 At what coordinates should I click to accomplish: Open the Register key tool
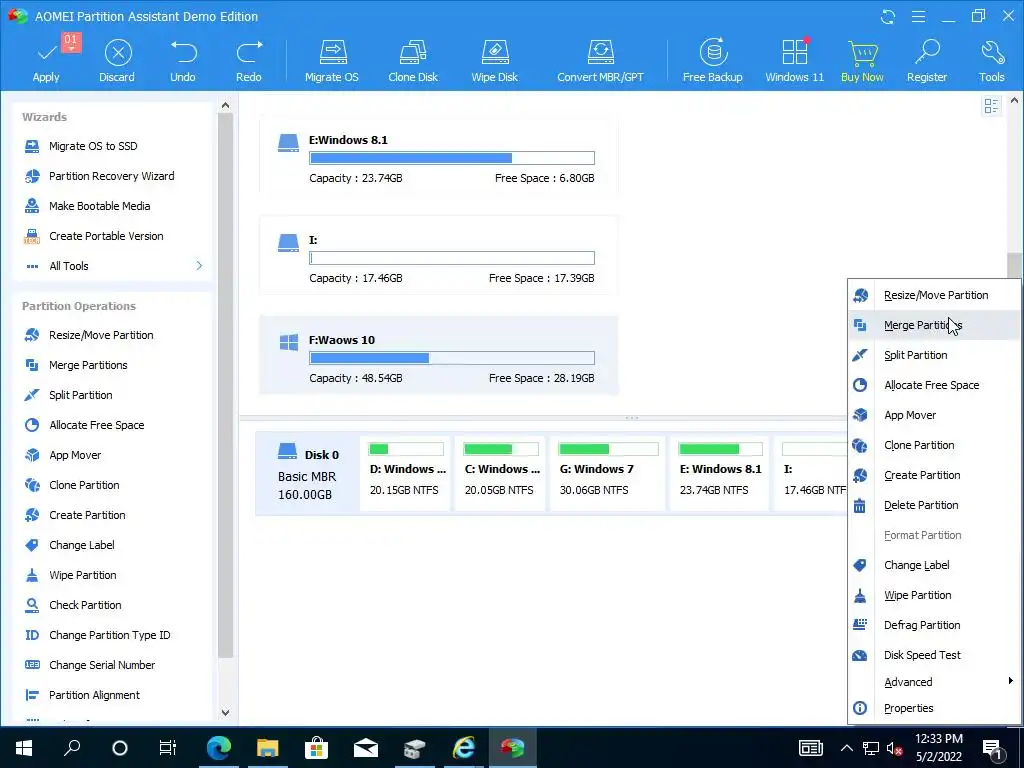point(927,60)
